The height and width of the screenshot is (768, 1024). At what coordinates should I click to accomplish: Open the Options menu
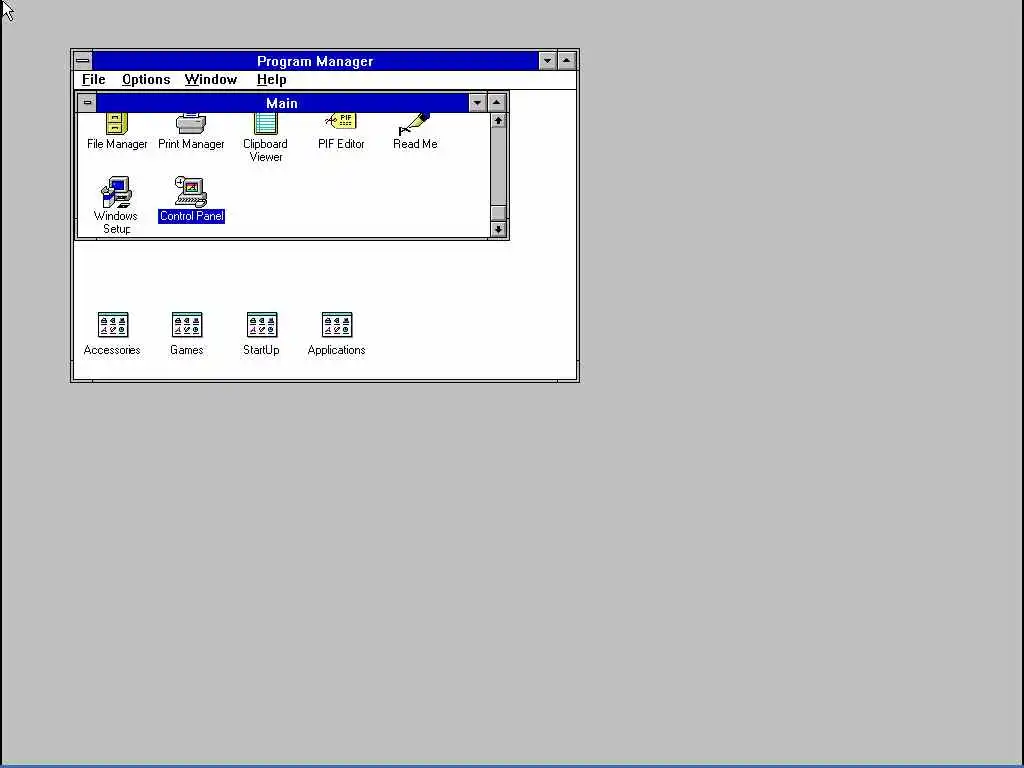(x=146, y=80)
